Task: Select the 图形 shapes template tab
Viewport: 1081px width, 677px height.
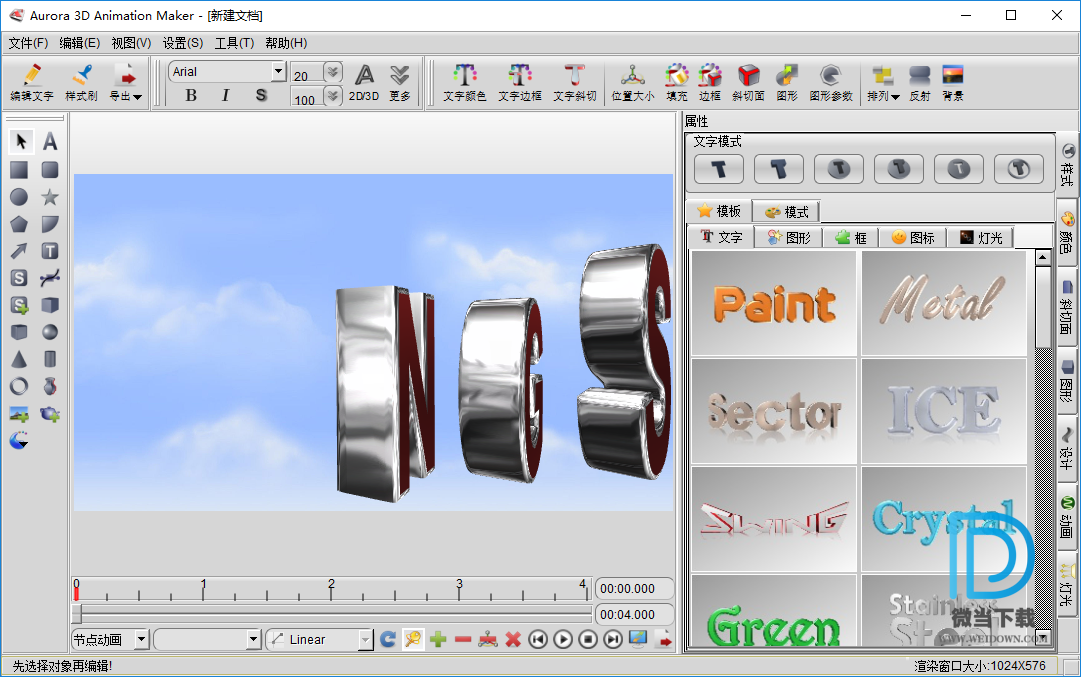Action: [x=789, y=237]
